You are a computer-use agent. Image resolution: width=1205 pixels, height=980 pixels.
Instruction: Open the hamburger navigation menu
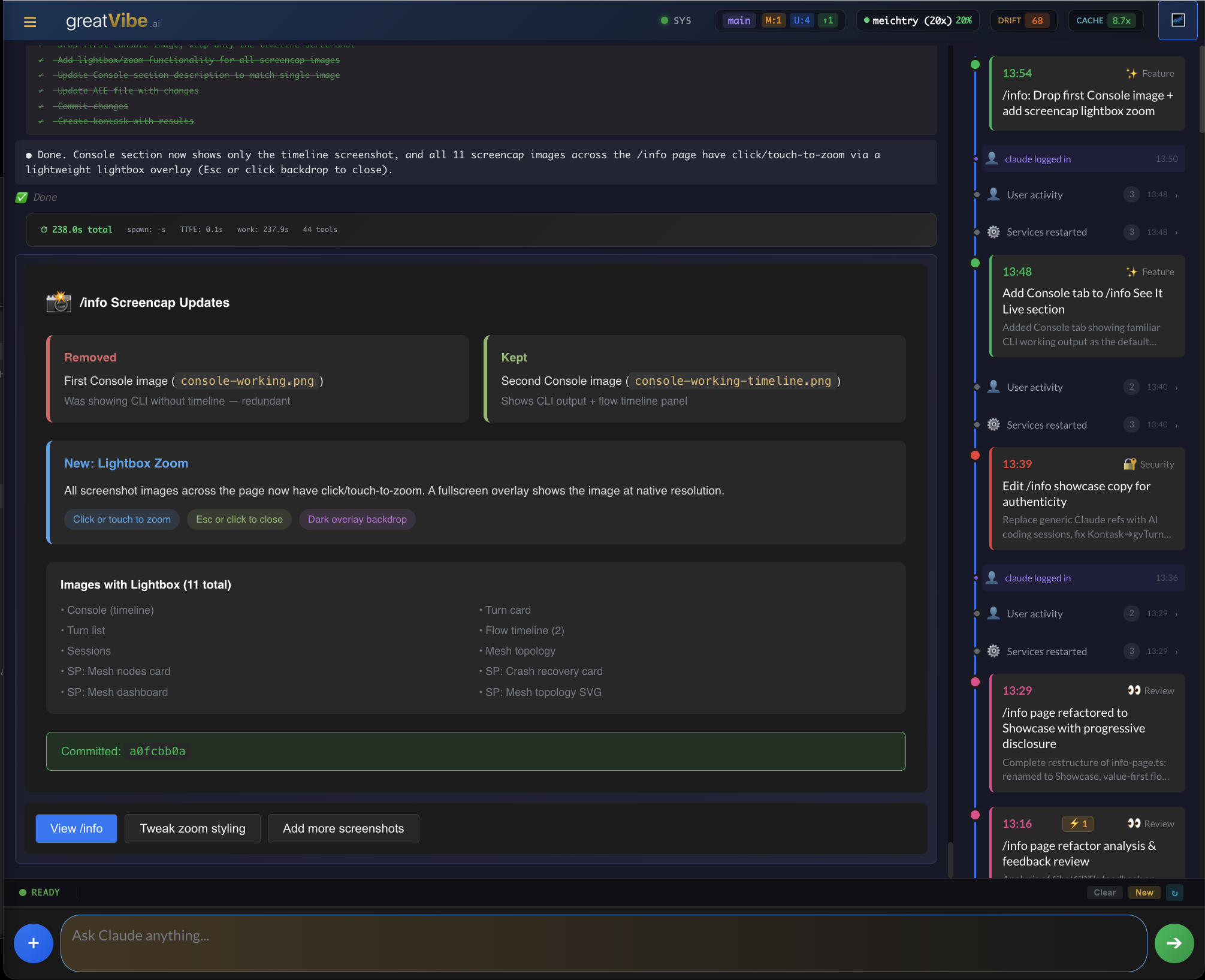pos(29,21)
